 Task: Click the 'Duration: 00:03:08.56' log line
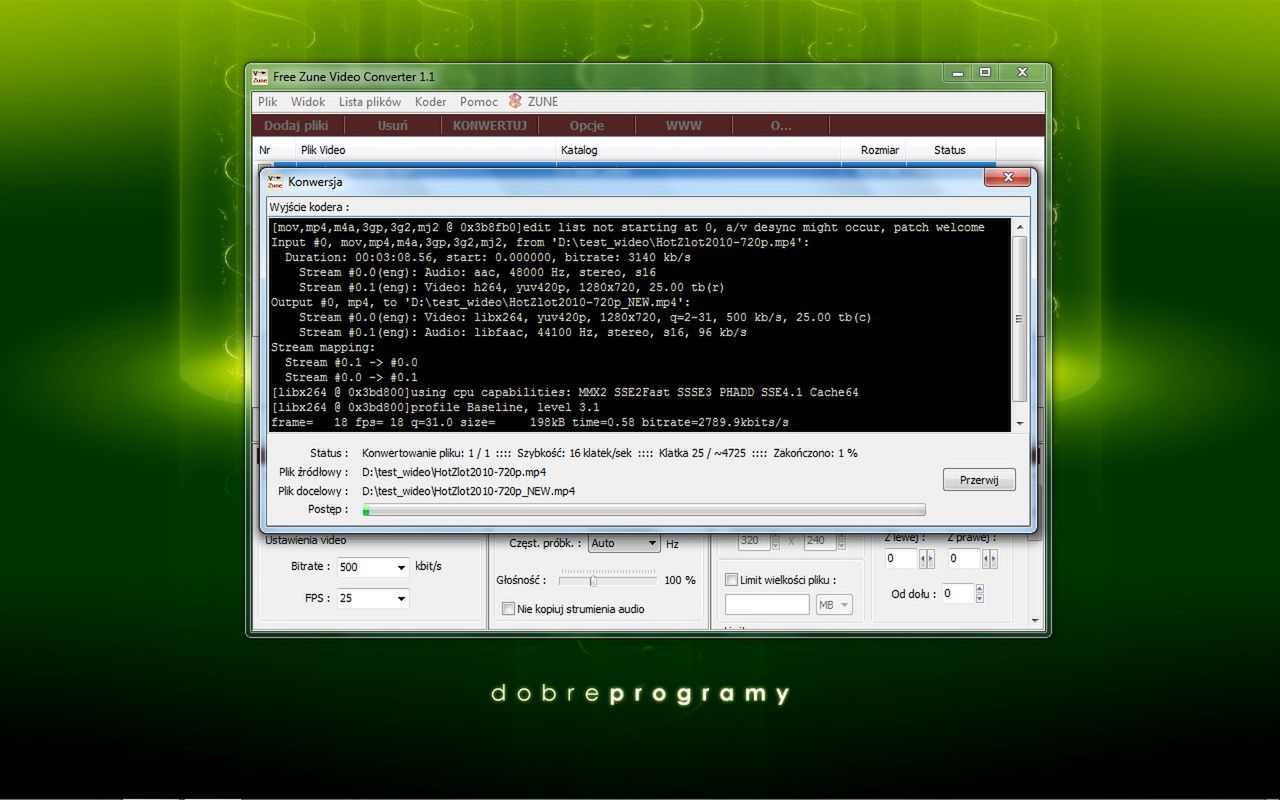coord(488,258)
